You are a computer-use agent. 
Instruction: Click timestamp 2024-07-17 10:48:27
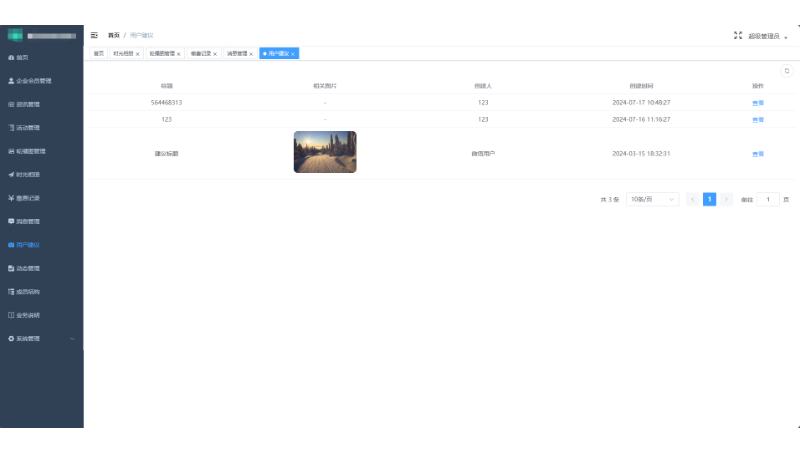(x=641, y=103)
